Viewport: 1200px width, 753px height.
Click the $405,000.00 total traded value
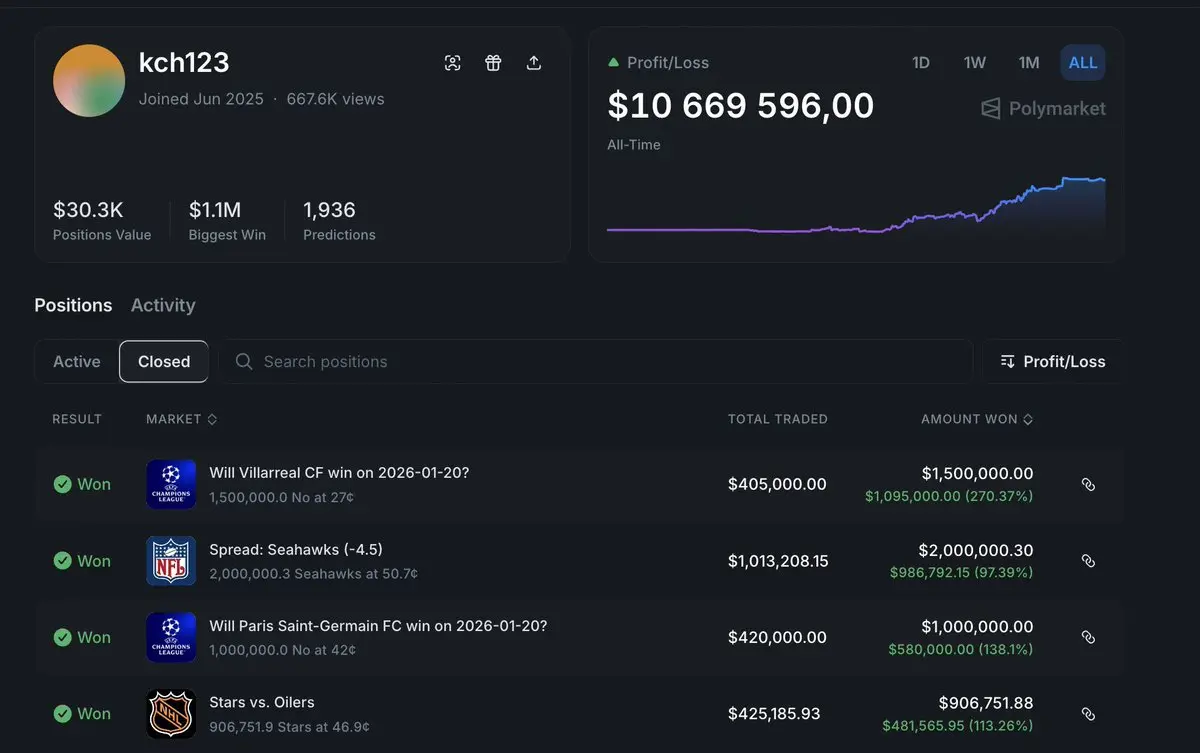click(777, 484)
